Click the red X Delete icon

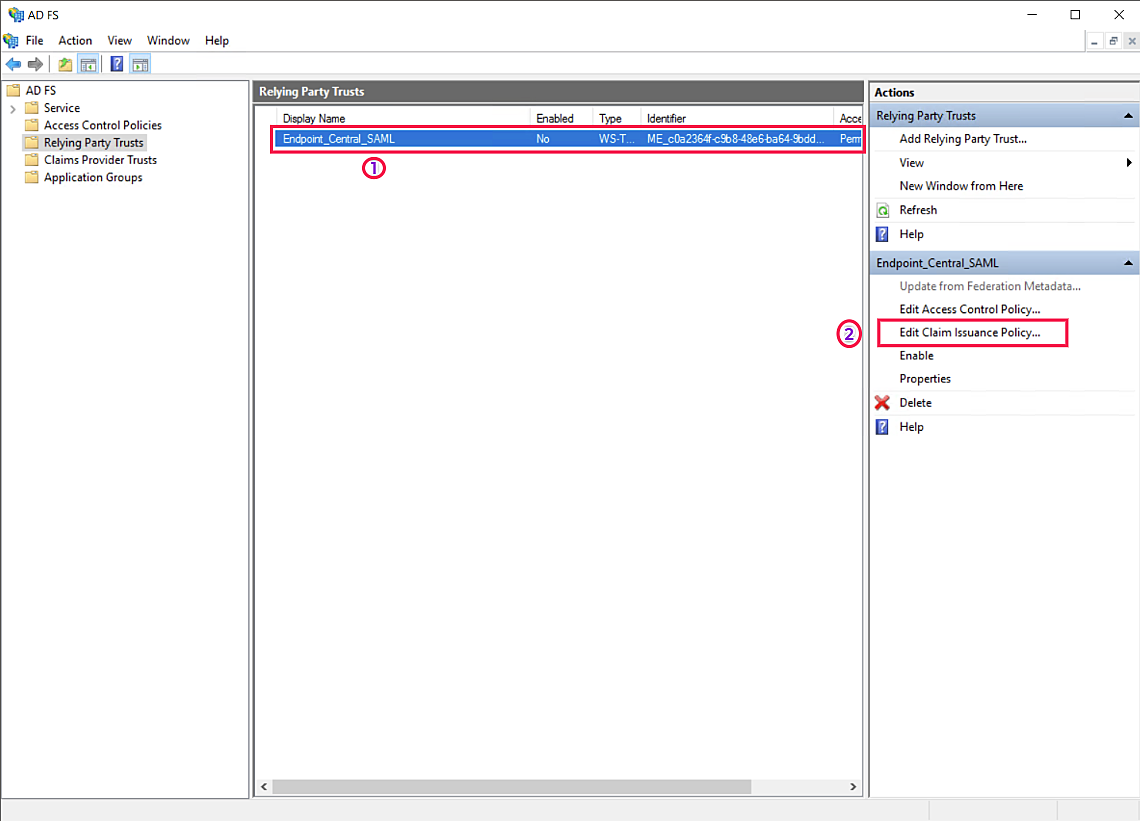click(x=882, y=403)
